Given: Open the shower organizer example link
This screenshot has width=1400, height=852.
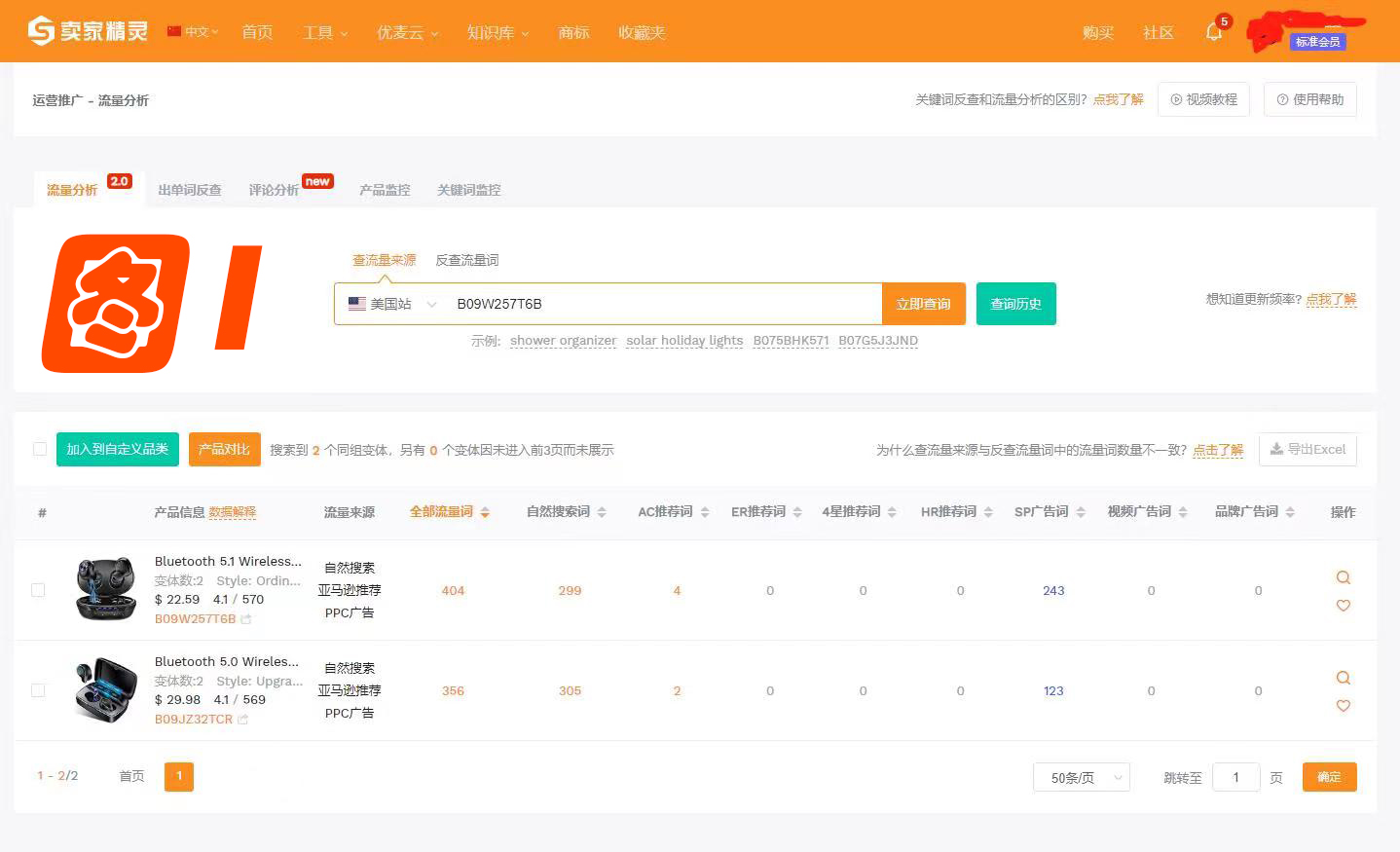Looking at the screenshot, I should pos(563,340).
